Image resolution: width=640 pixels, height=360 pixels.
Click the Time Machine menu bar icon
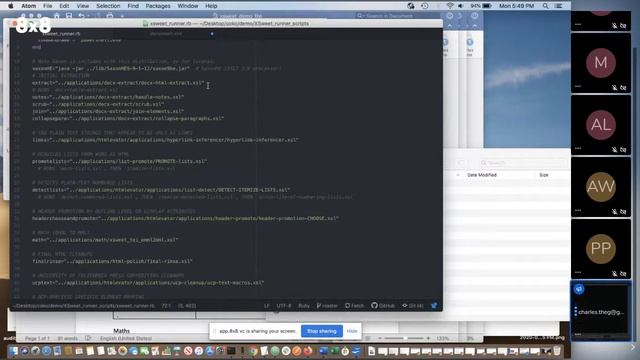point(424,6)
